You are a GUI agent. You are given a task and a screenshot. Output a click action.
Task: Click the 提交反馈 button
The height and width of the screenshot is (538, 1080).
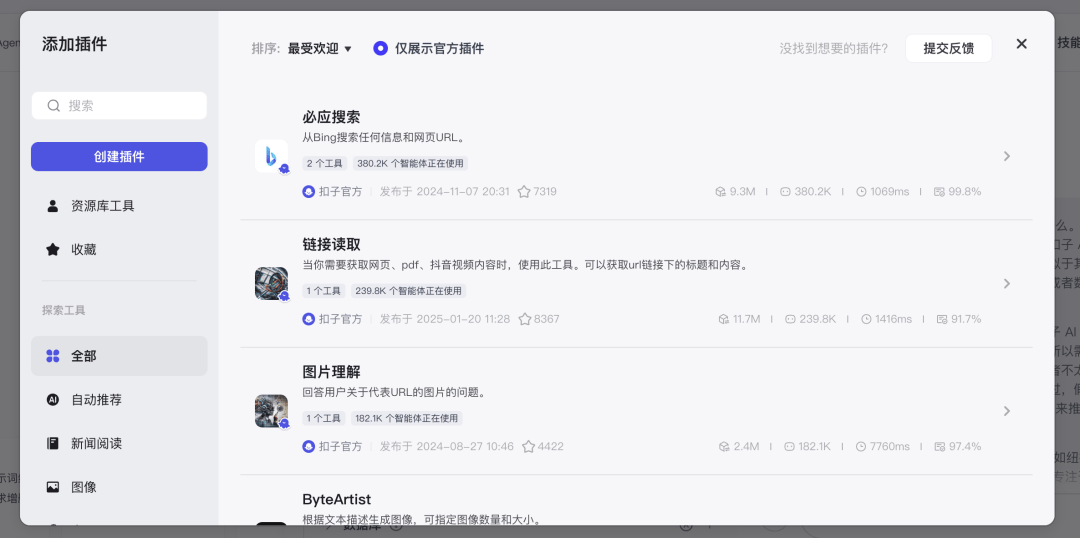[x=948, y=48]
